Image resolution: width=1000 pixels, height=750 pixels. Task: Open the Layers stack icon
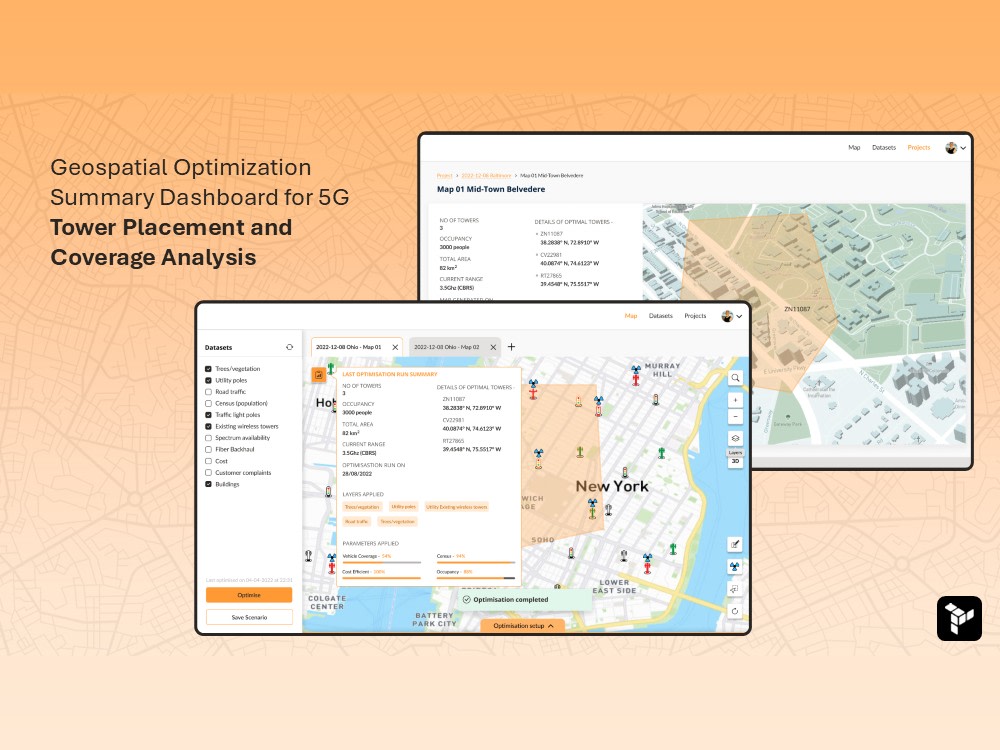click(x=735, y=439)
